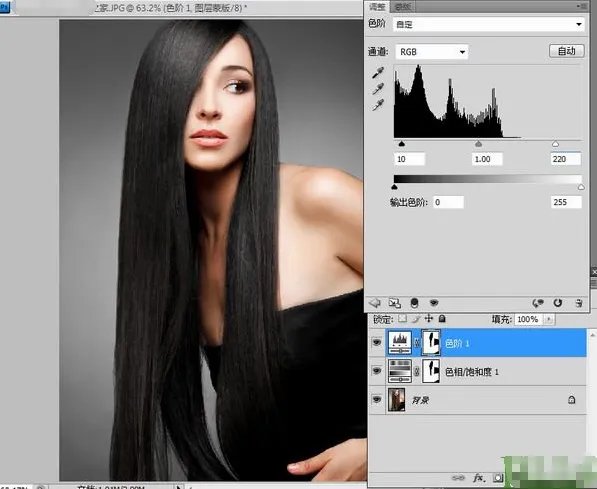
Task: Click the 色相/饱和度 1 adjustment thumbnail
Action: (x=400, y=371)
